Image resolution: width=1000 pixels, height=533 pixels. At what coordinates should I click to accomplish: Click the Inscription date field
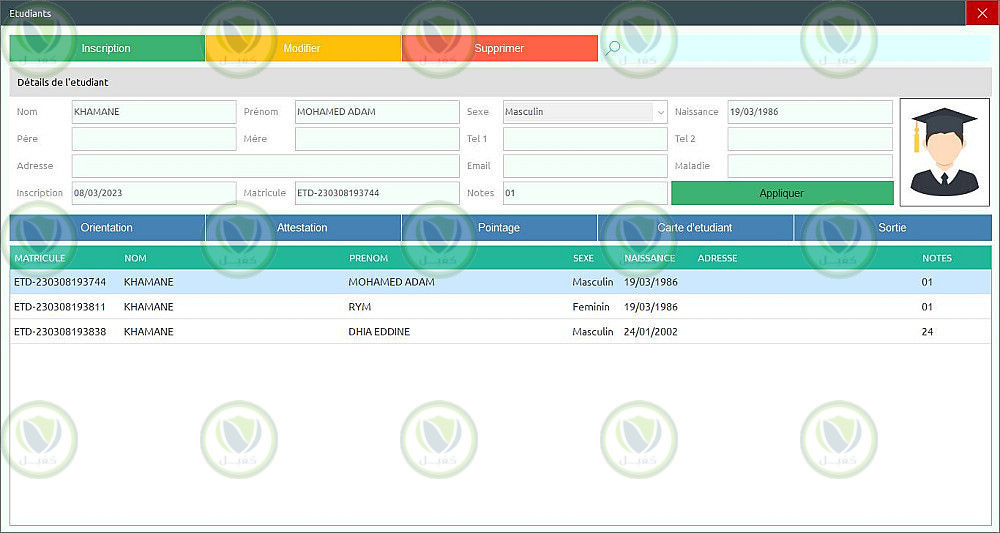pyautogui.click(x=154, y=193)
